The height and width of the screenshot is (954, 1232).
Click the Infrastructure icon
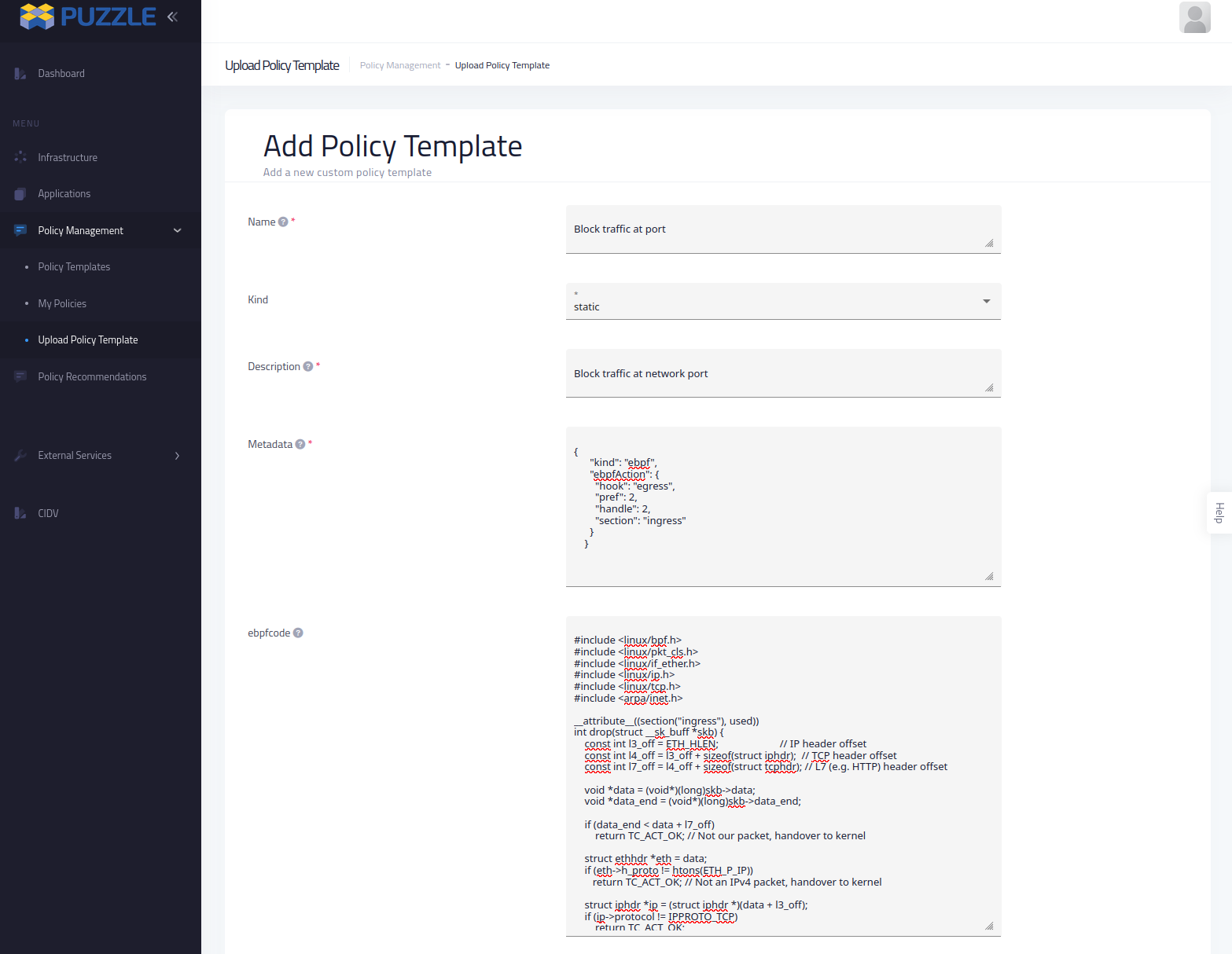click(x=20, y=157)
